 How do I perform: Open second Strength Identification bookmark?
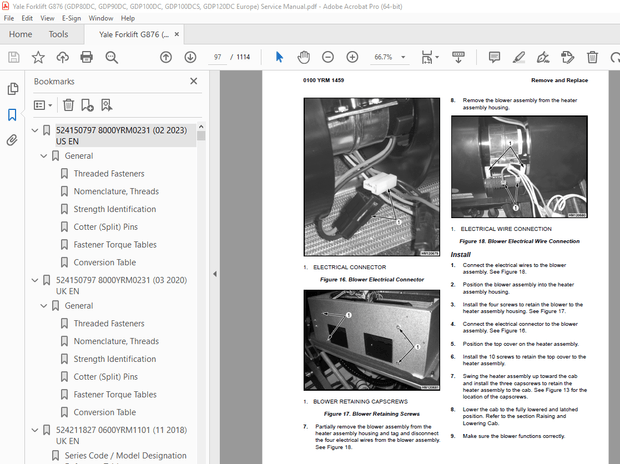click(115, 359)
